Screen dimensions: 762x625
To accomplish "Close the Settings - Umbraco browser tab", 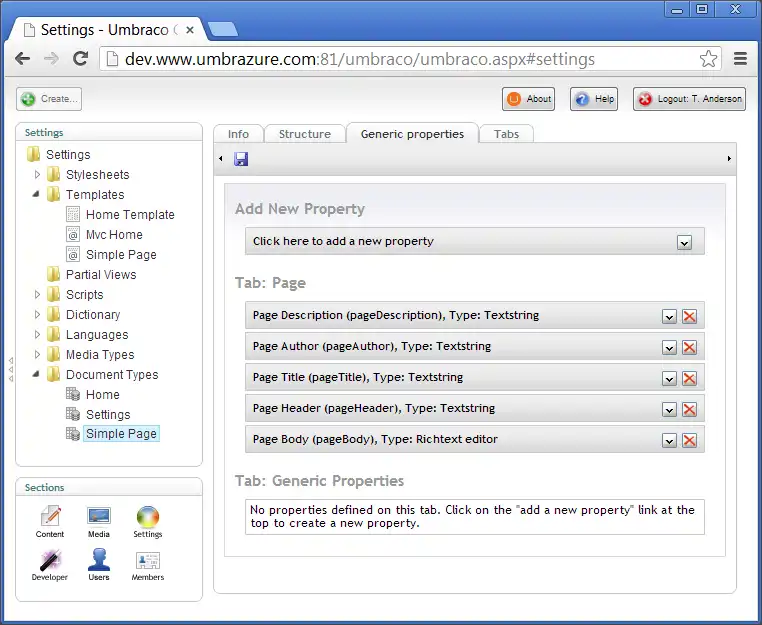I will tap(190, 30).
